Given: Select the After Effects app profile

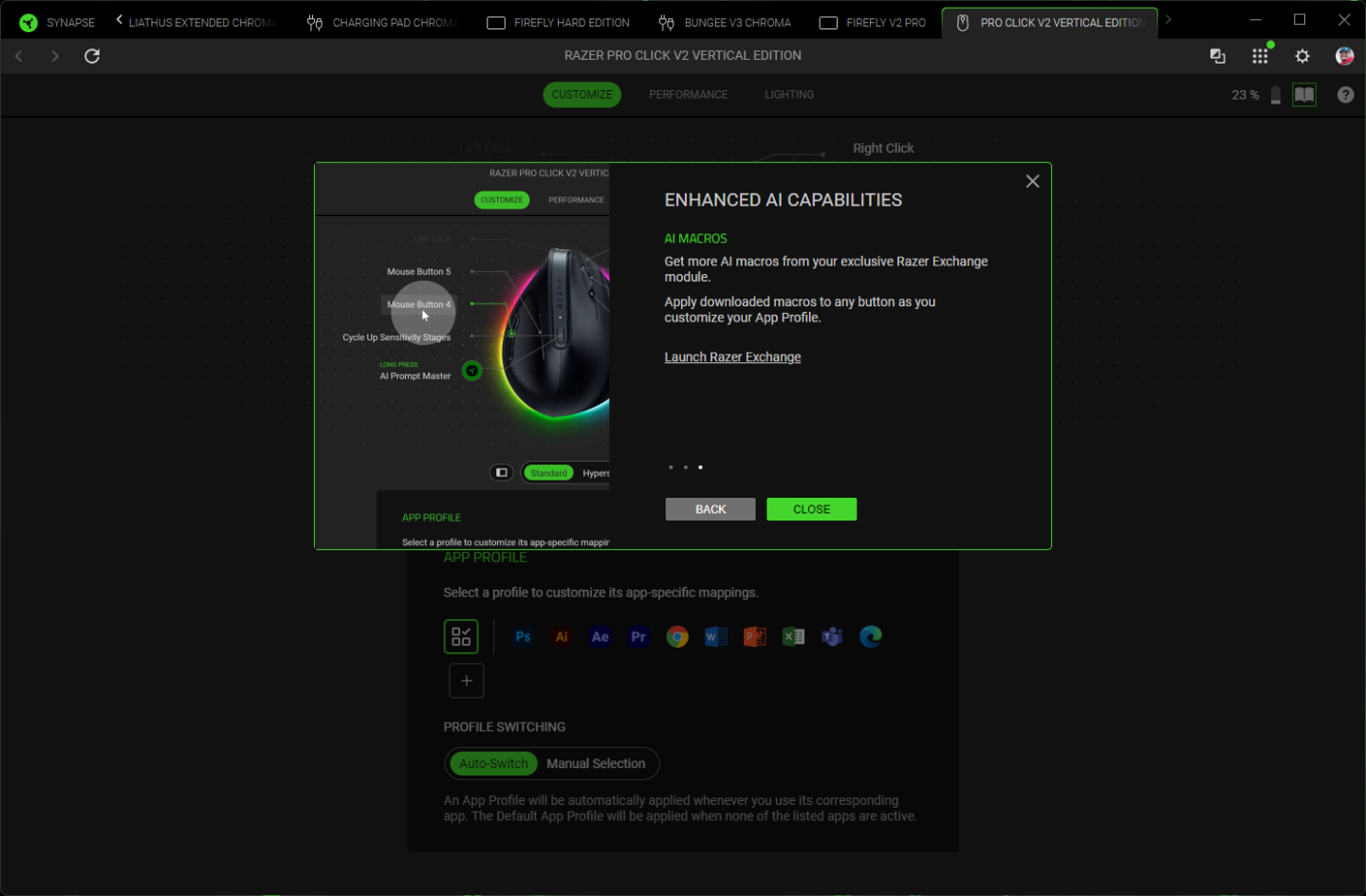Looking at the screenshot, I should pos(600,636).
